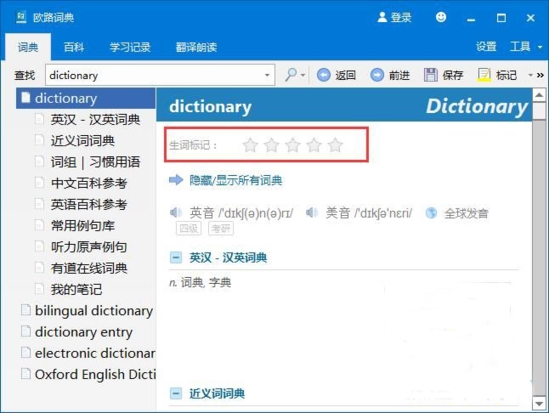Click the 四级 tag
549x413 pixels.
[189, 229]
